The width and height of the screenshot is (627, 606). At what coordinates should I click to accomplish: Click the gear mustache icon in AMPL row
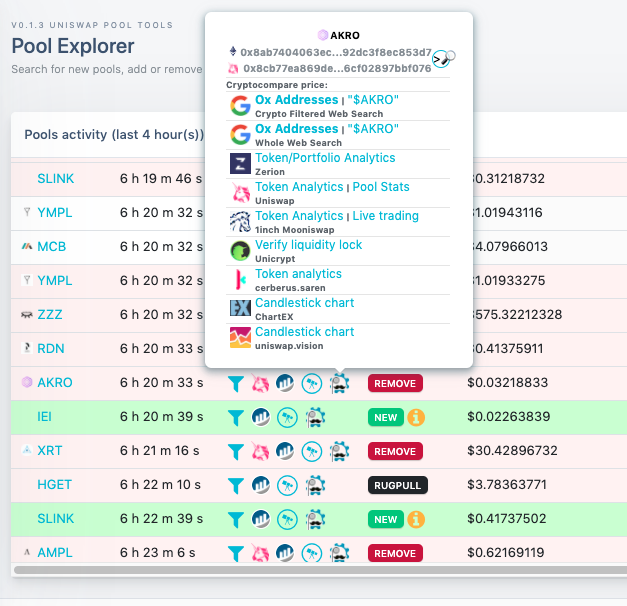point(339,553)
